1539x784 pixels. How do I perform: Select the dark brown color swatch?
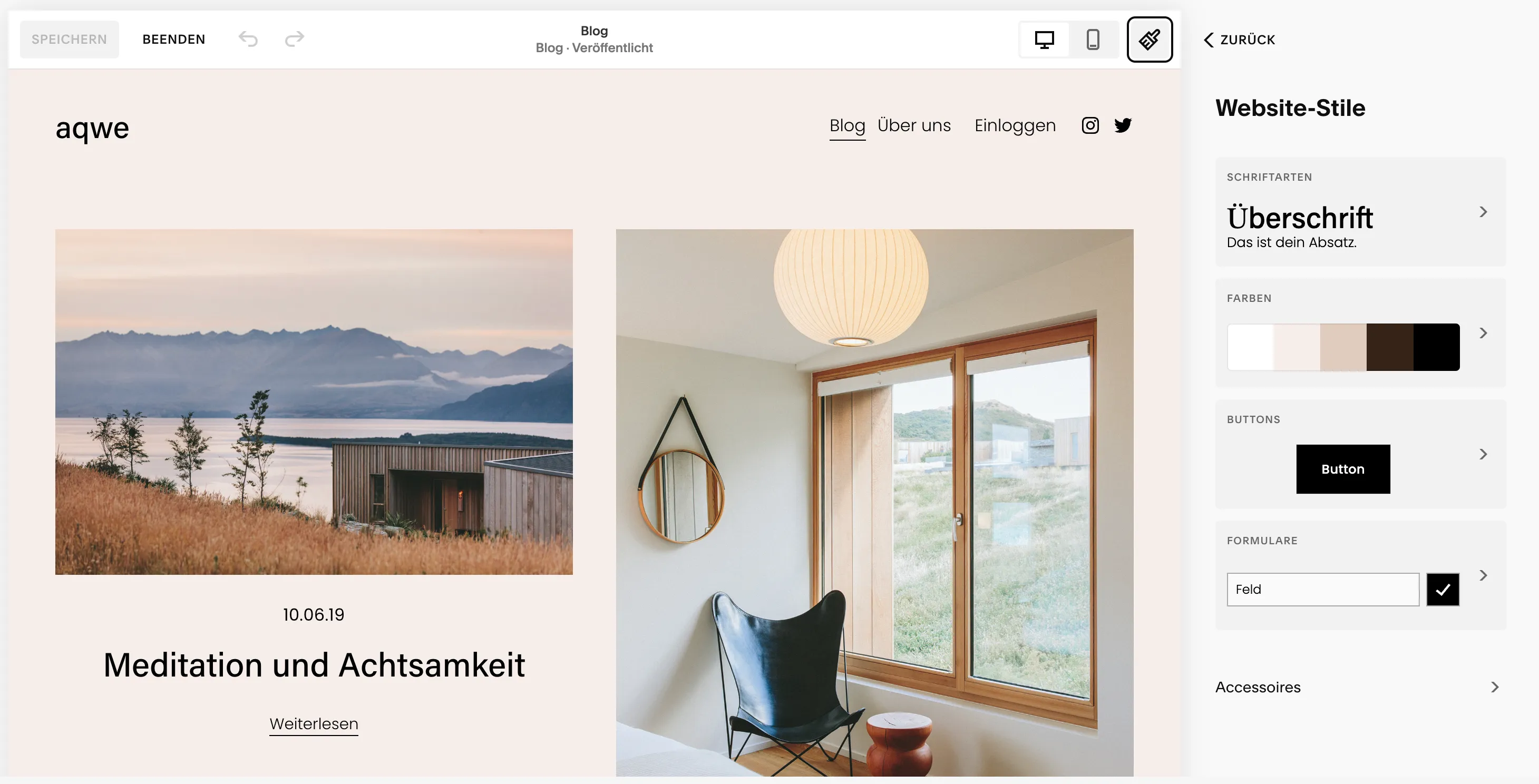point(1390,347)
